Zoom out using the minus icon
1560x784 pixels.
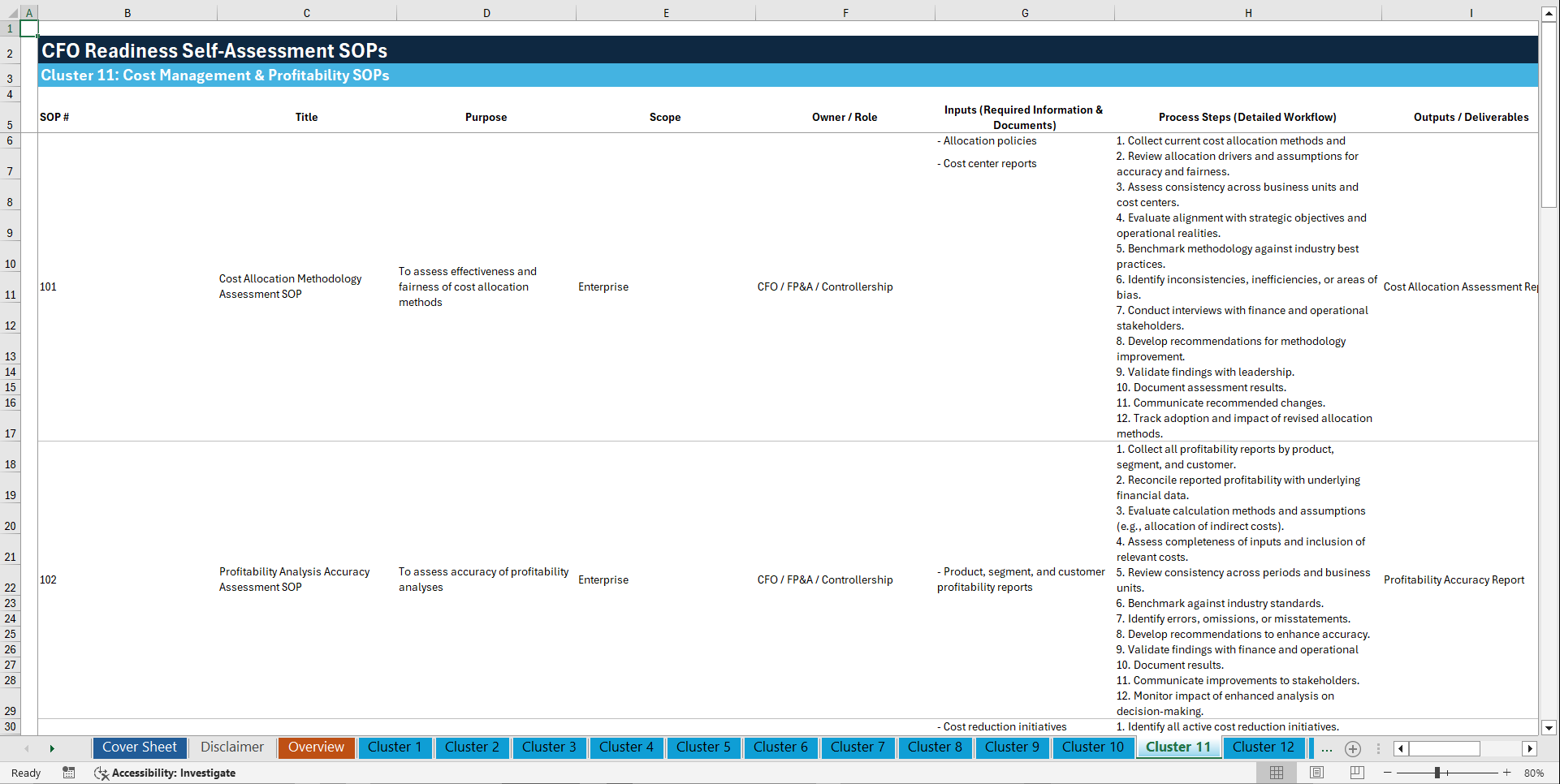[1389, 773]
